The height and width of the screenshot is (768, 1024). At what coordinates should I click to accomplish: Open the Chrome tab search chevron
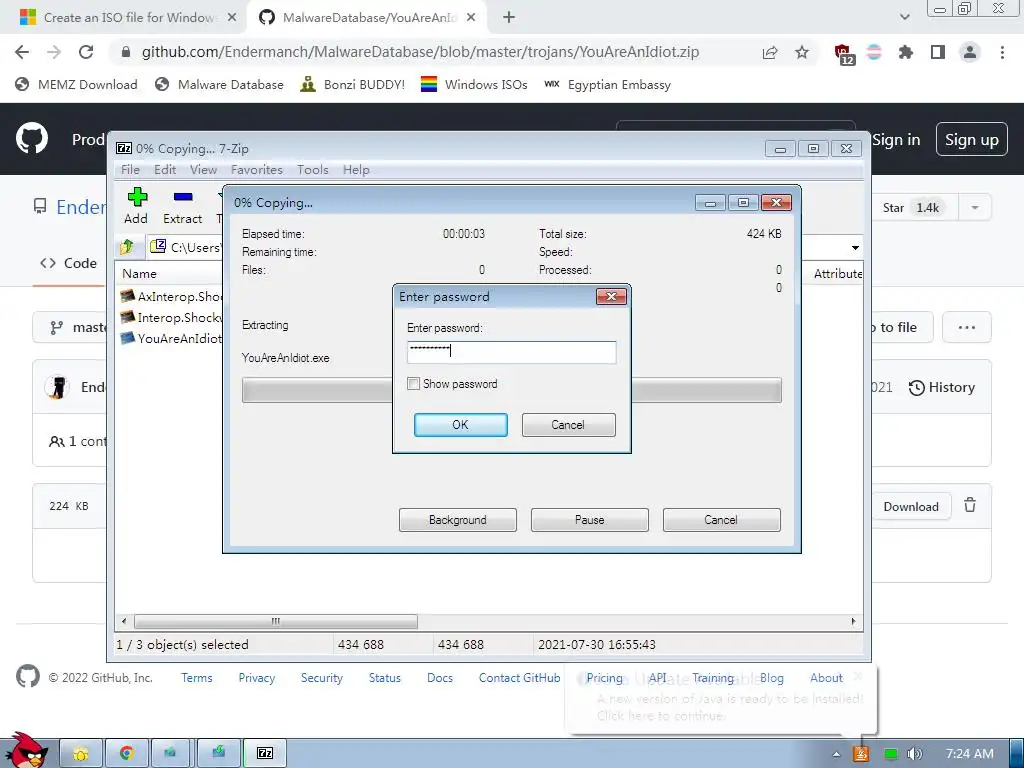coord(904,17)
